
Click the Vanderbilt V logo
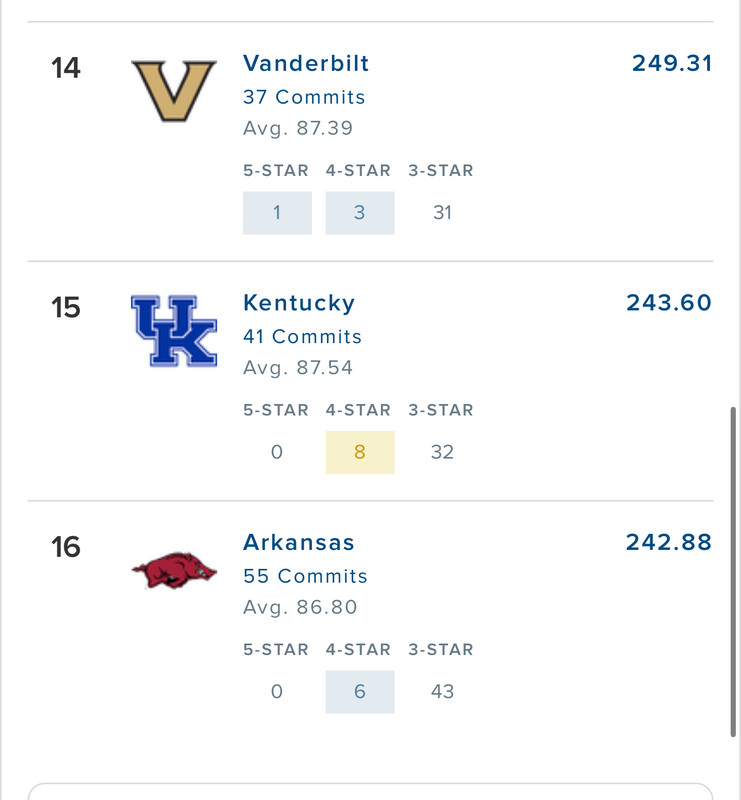[x=174, y=91]
